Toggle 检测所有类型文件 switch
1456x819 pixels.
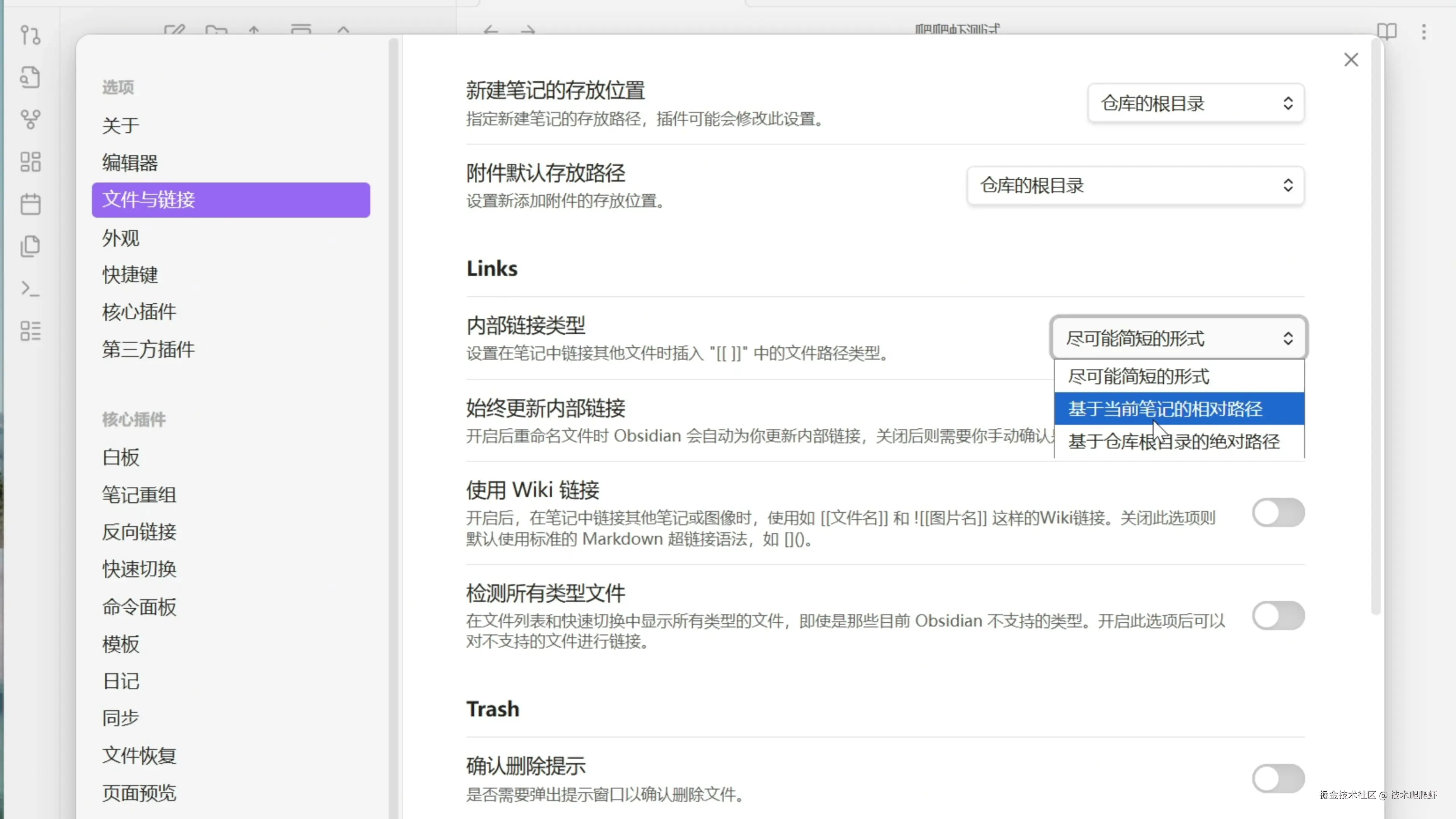1278,615
